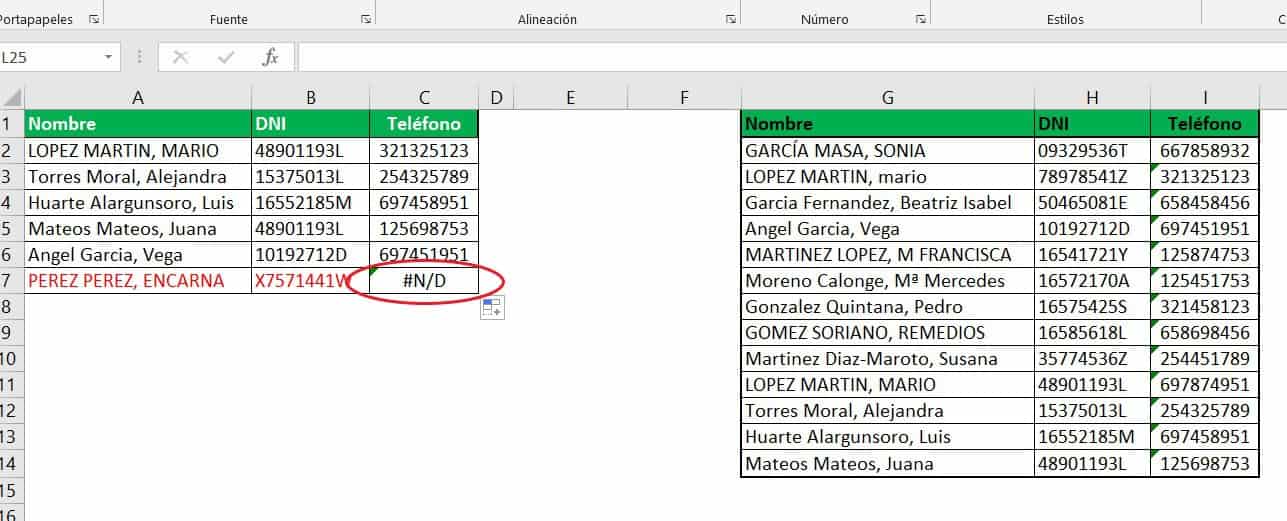This screenshot has height=521, width=1287.
Task: Click the #N/D error cell
Action: [x=424, y=281]
